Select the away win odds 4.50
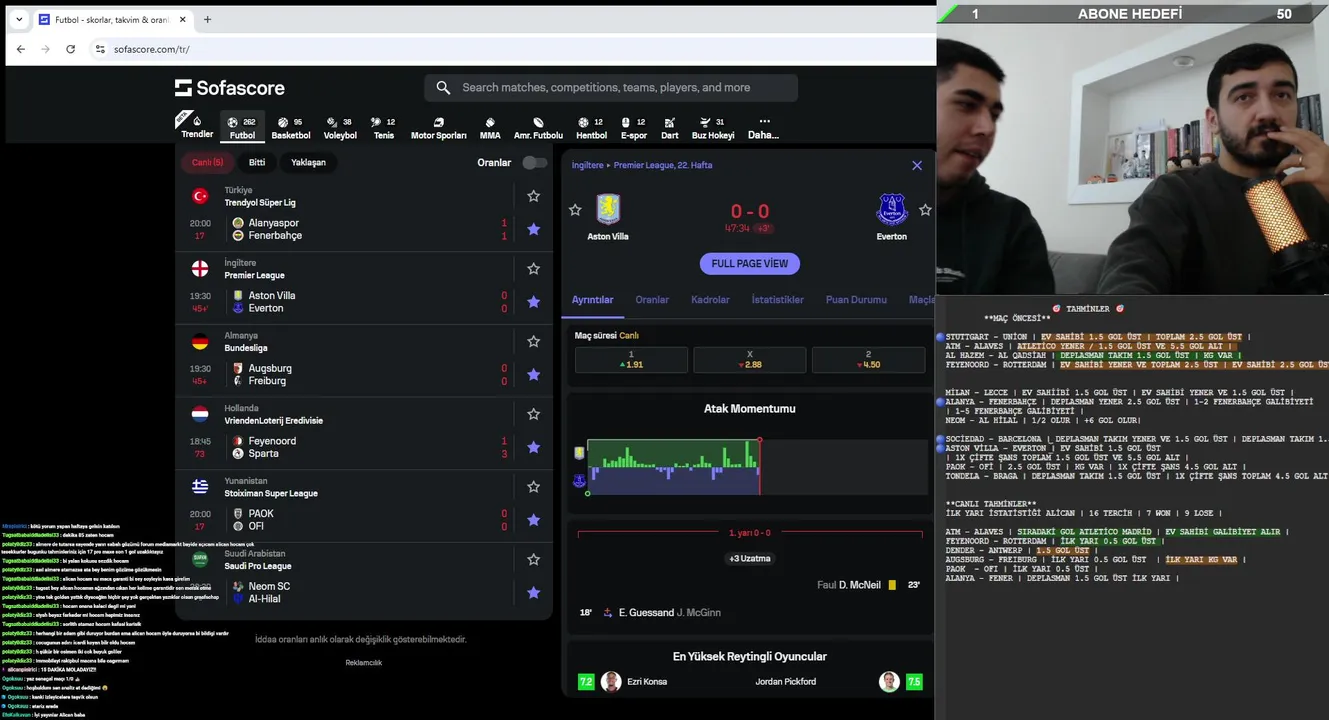Viewport: 1329px width, 720px height. tap(868, 360)
